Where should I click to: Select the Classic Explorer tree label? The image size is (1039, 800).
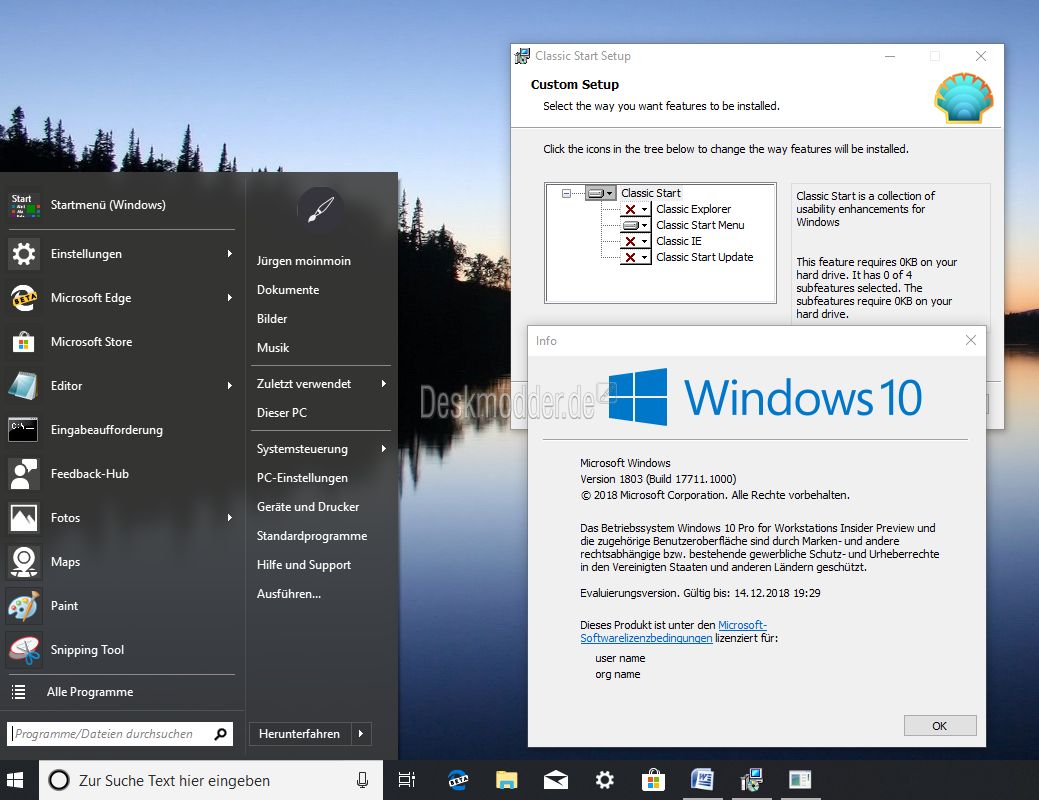tap(693, 209)
